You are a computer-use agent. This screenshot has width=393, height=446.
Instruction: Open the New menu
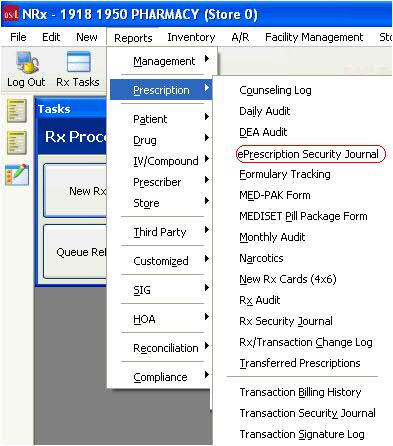click(87, 37)
